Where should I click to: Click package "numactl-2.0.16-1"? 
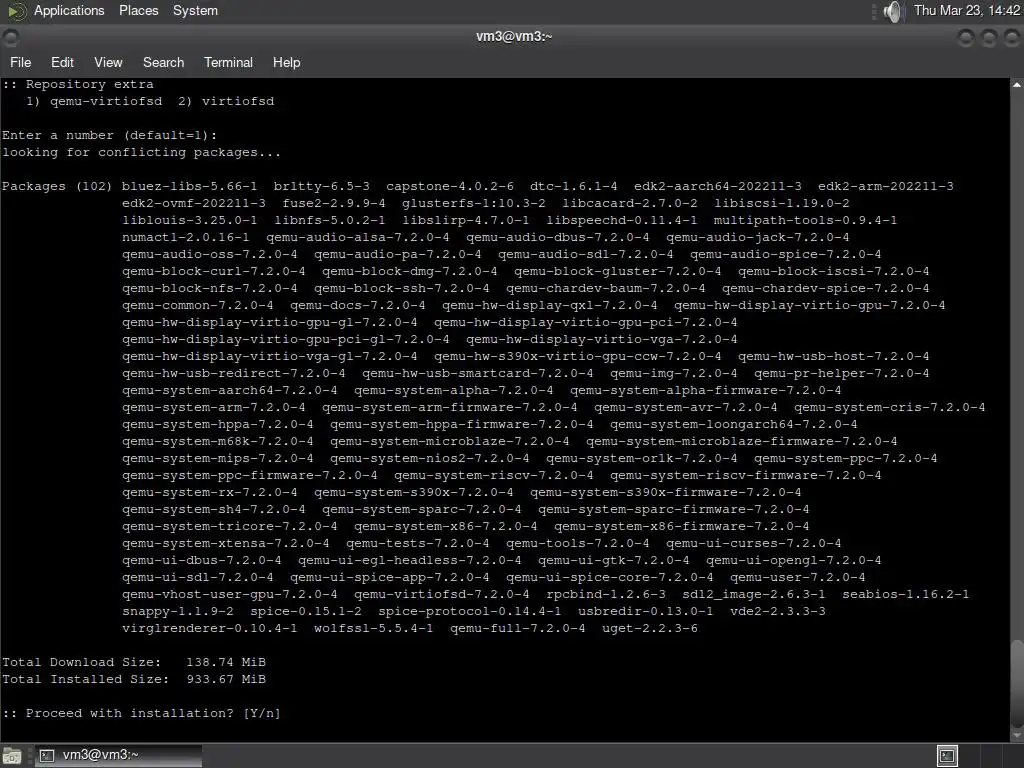pos(185,237)
